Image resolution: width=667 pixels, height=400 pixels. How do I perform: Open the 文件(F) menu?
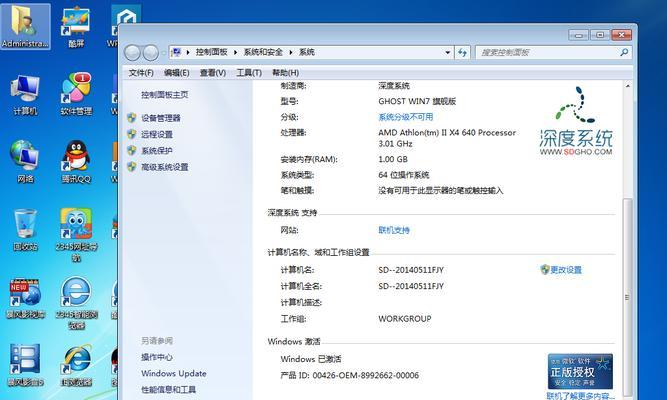click(141, 73)
